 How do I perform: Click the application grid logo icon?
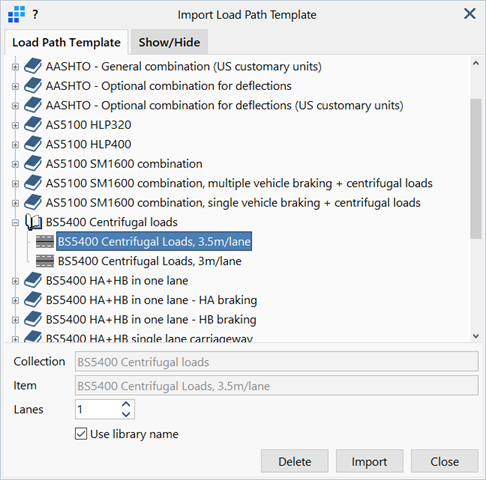(x=16, y=14)
